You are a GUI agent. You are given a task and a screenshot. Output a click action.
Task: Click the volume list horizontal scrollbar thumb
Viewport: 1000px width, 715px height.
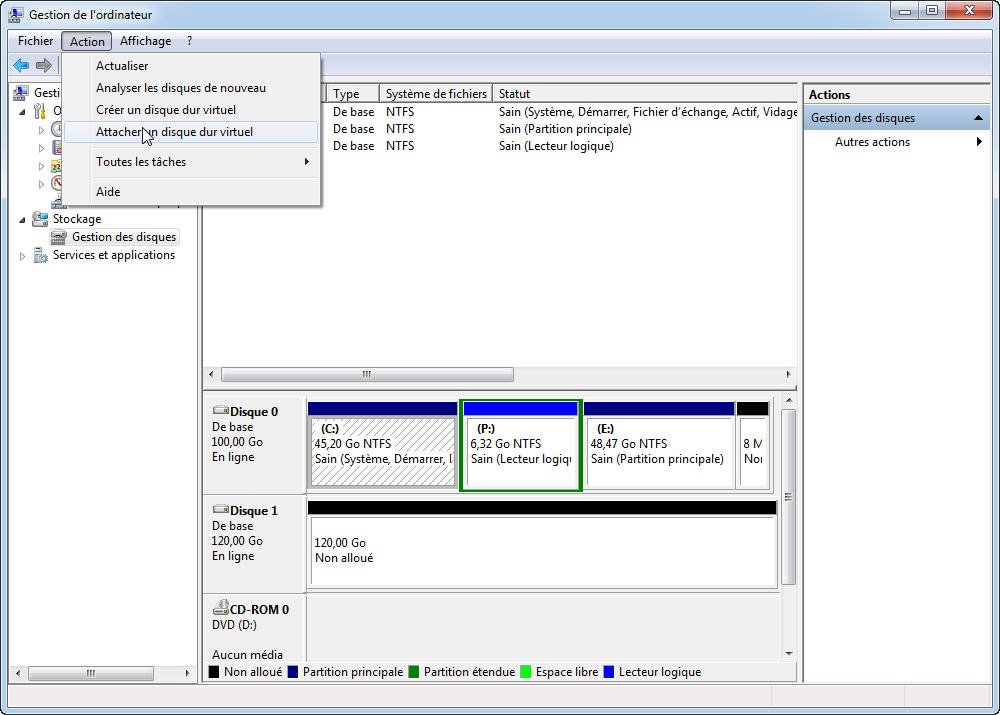[x=367, y=374]
